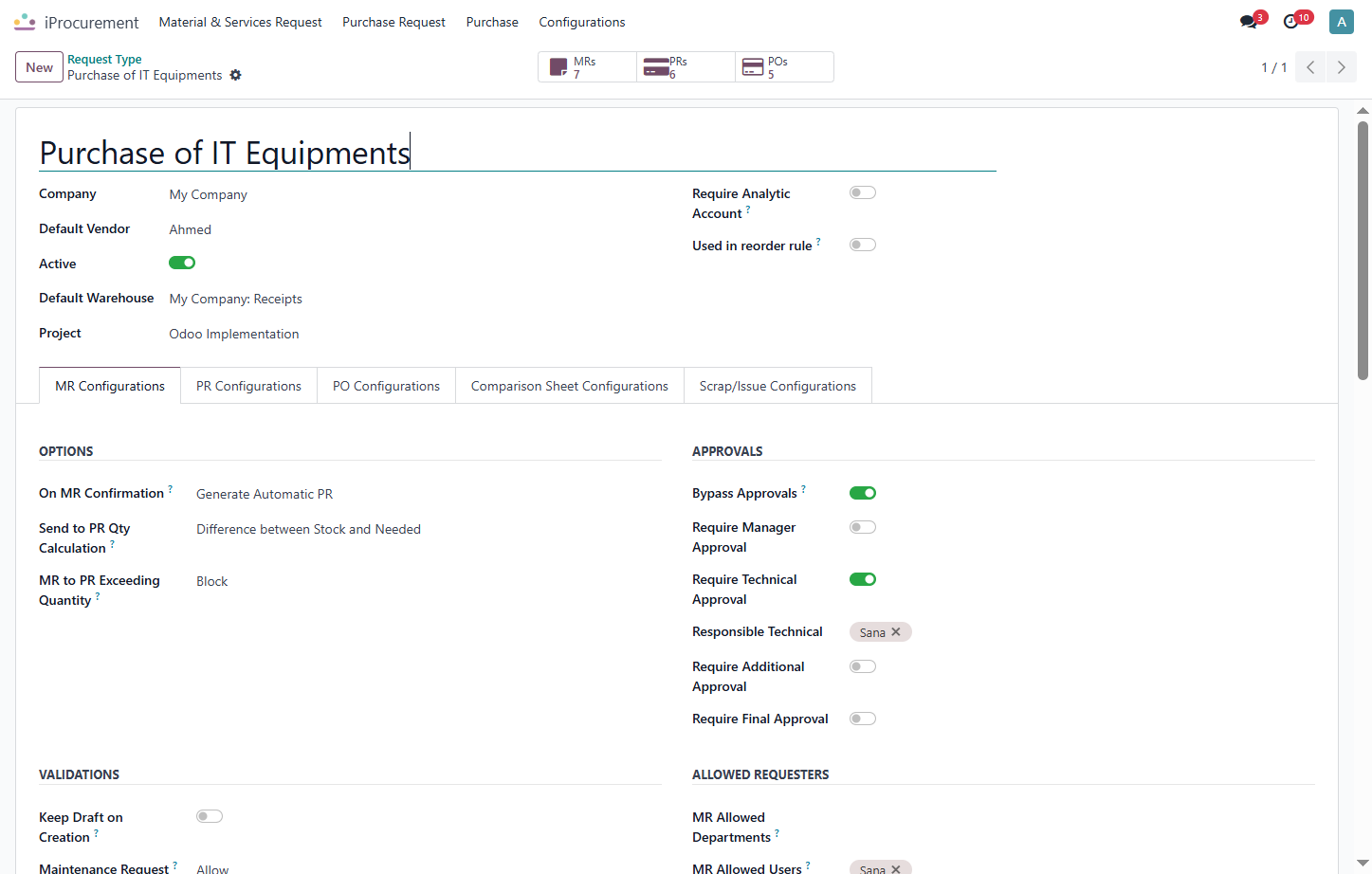Open Material & Services Request menu
The image size is (1372, 874).
coord(240,22)
